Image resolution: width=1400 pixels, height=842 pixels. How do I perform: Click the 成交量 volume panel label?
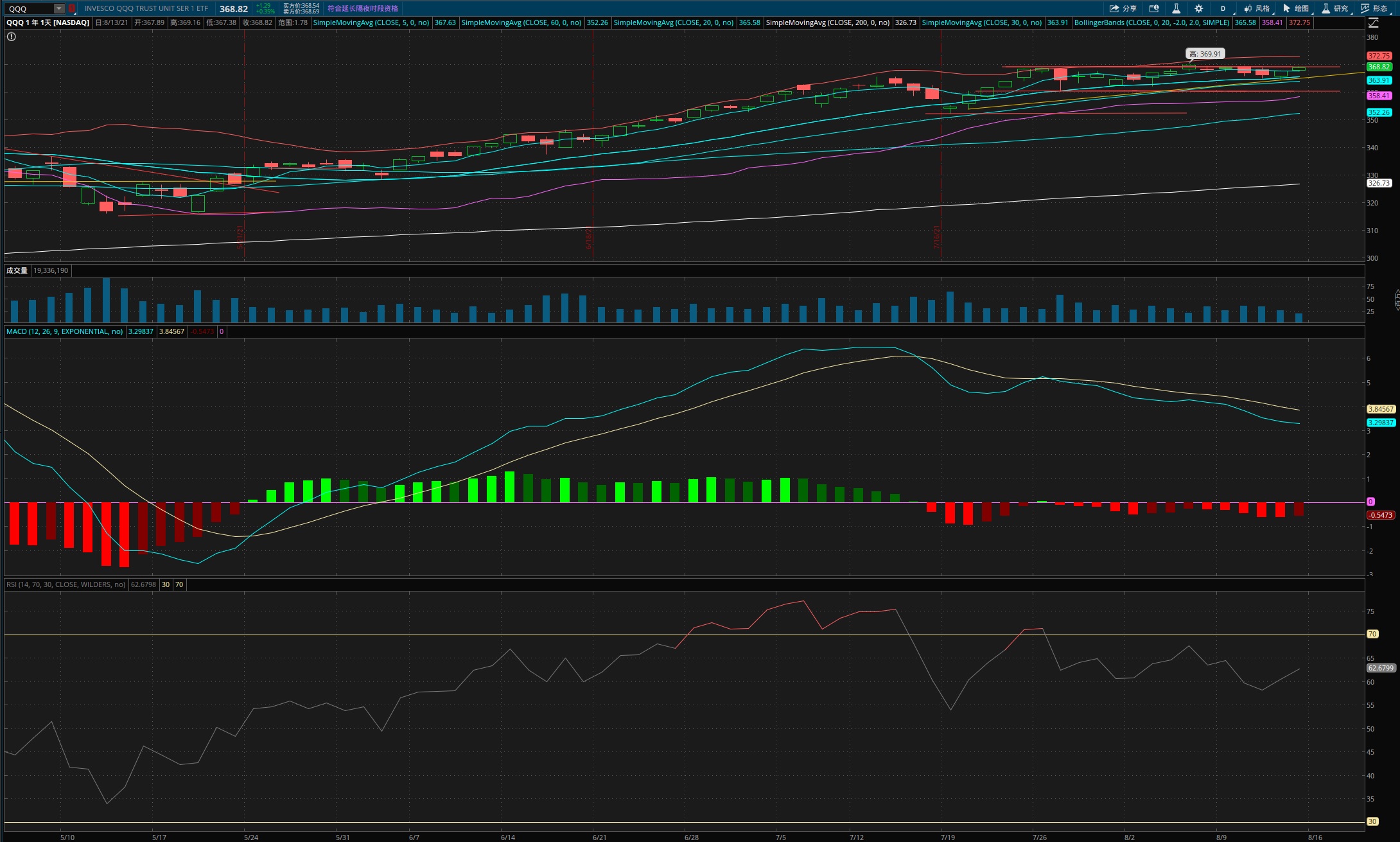[x=17, y=270]
